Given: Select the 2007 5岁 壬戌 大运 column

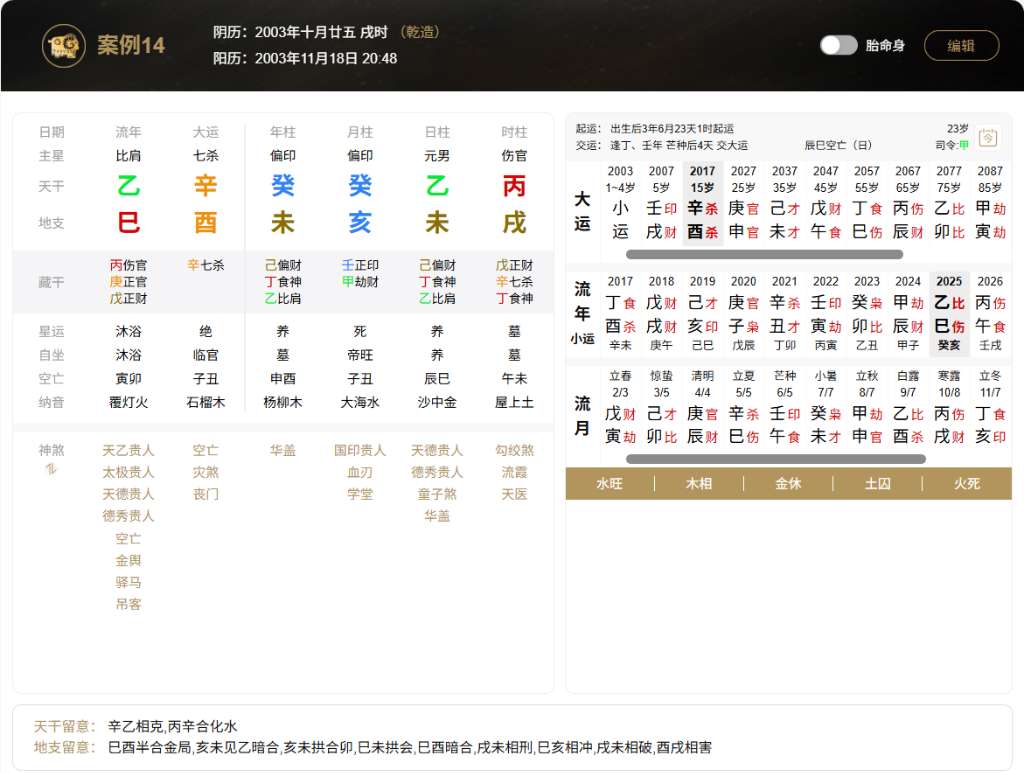Looking at the screenshot, I should (x=661, y=202).
